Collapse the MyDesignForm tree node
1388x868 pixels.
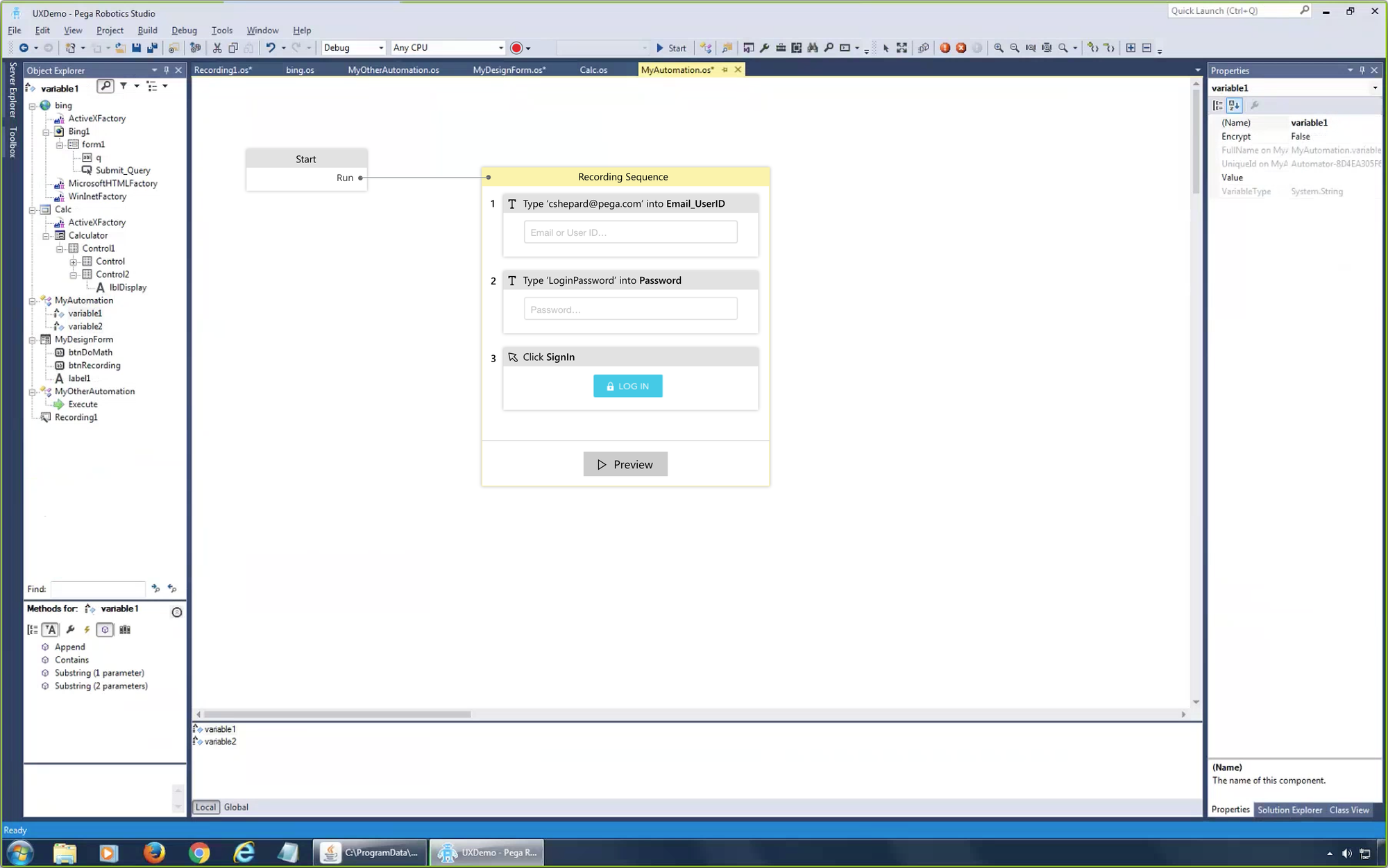click(x=32, y=340)
